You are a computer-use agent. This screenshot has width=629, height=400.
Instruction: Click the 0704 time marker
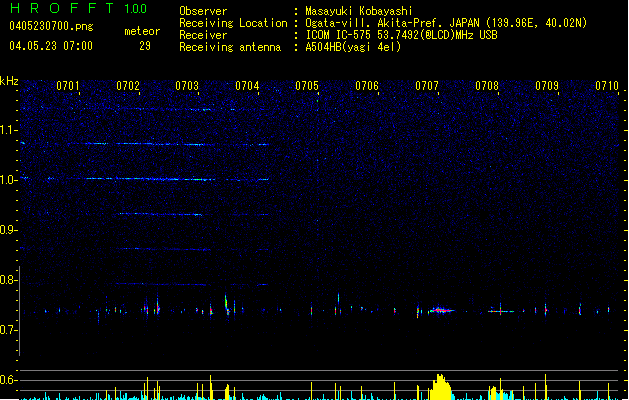point(247,86)
